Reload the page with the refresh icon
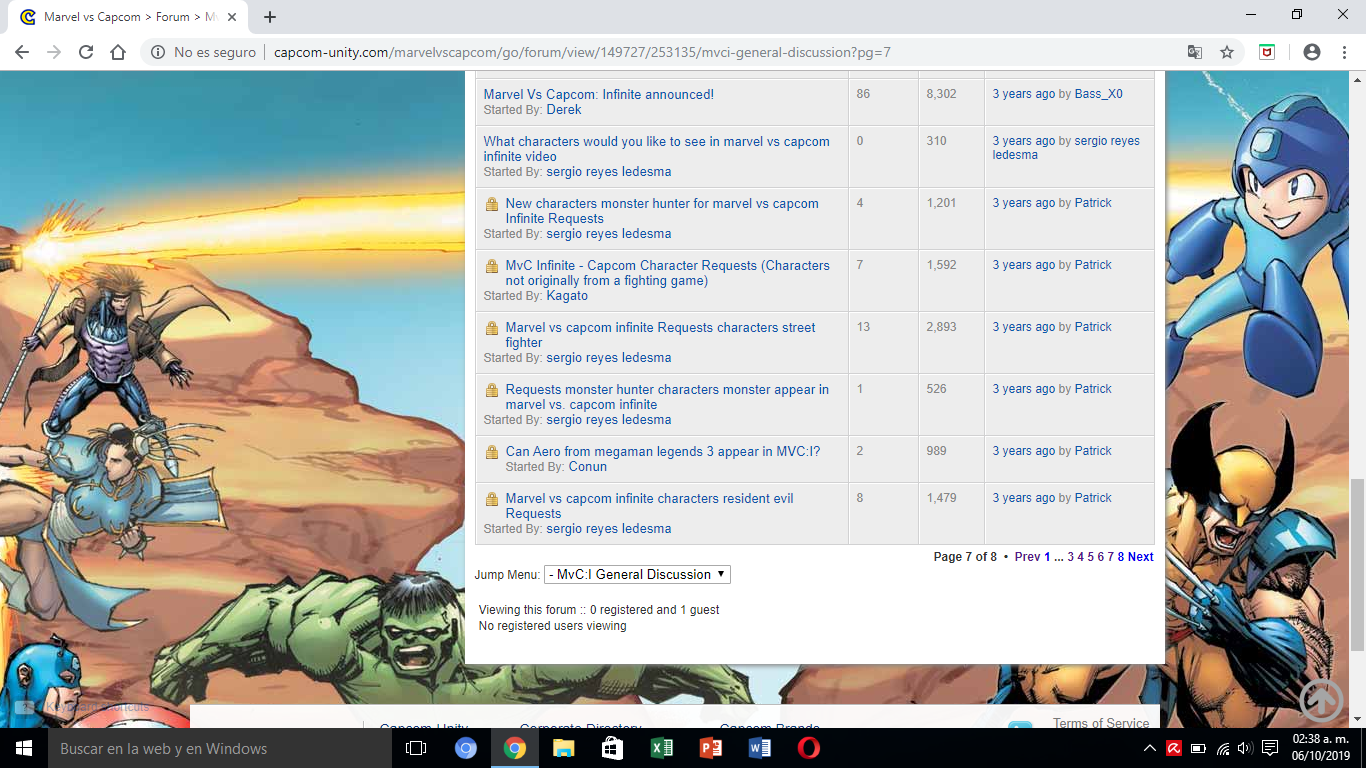 (86, 52)
